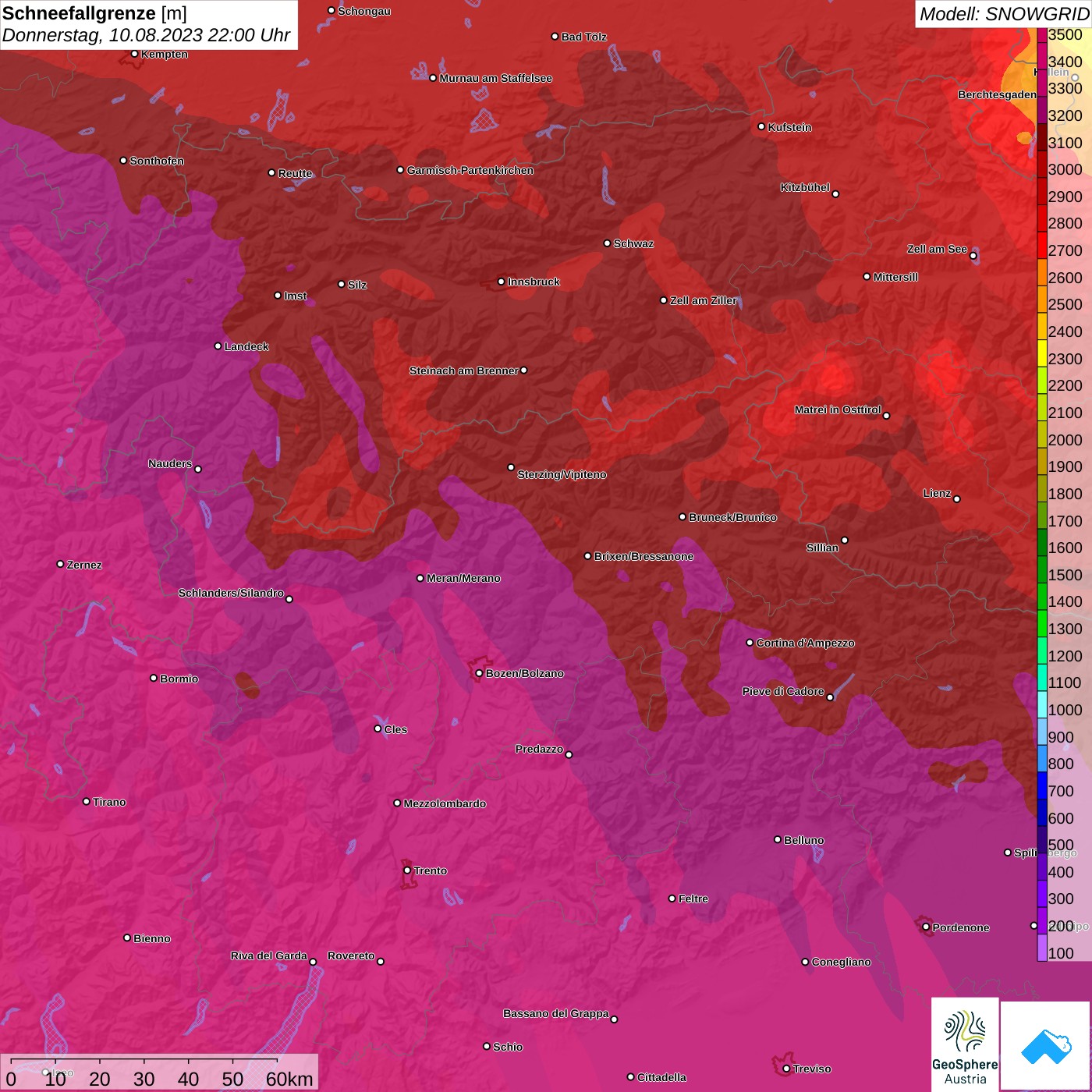
Task: Click the Modell: SNOWGRID label
Action: (x=1004, y=14)
